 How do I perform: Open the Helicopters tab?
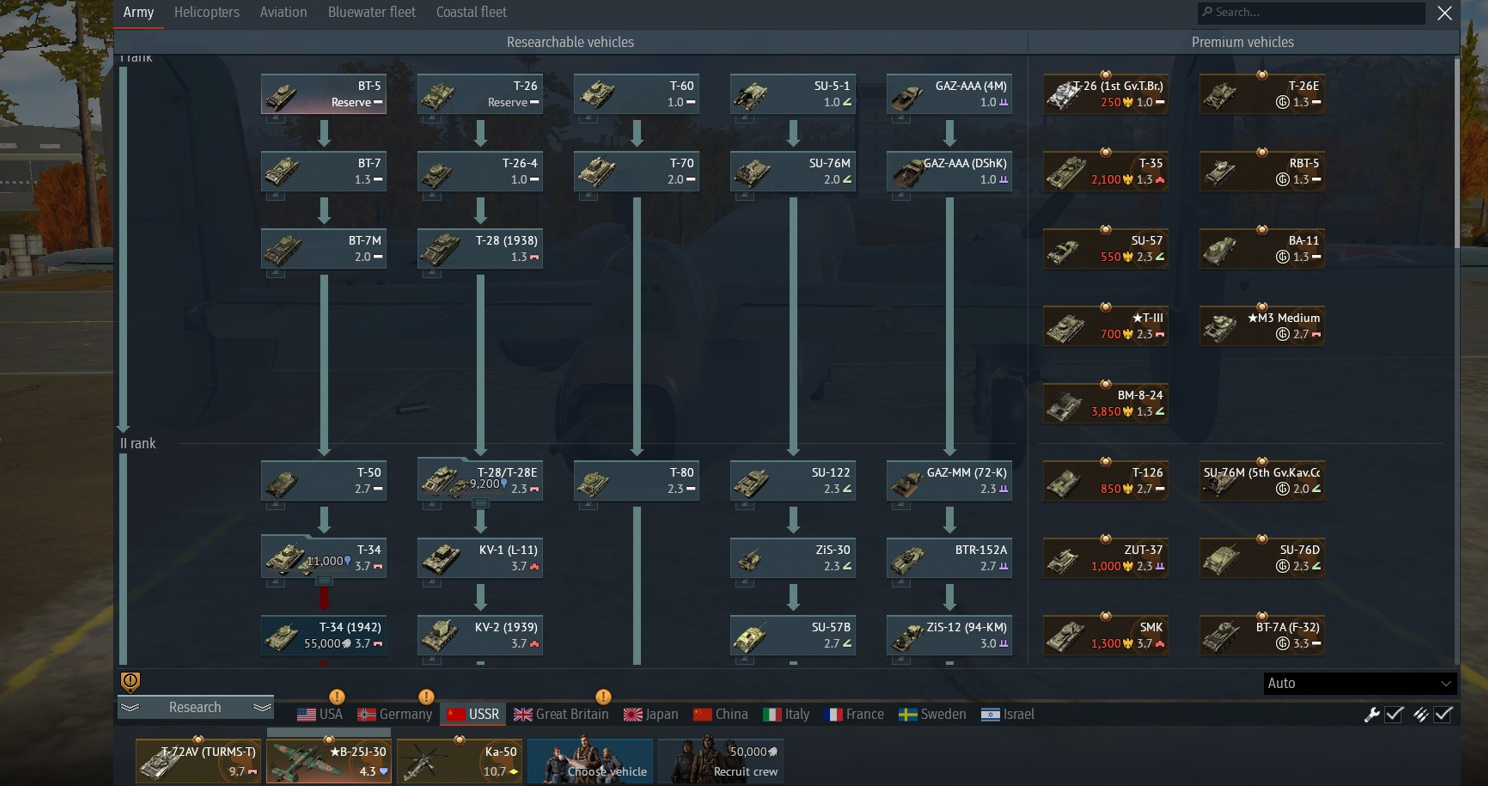207,13
